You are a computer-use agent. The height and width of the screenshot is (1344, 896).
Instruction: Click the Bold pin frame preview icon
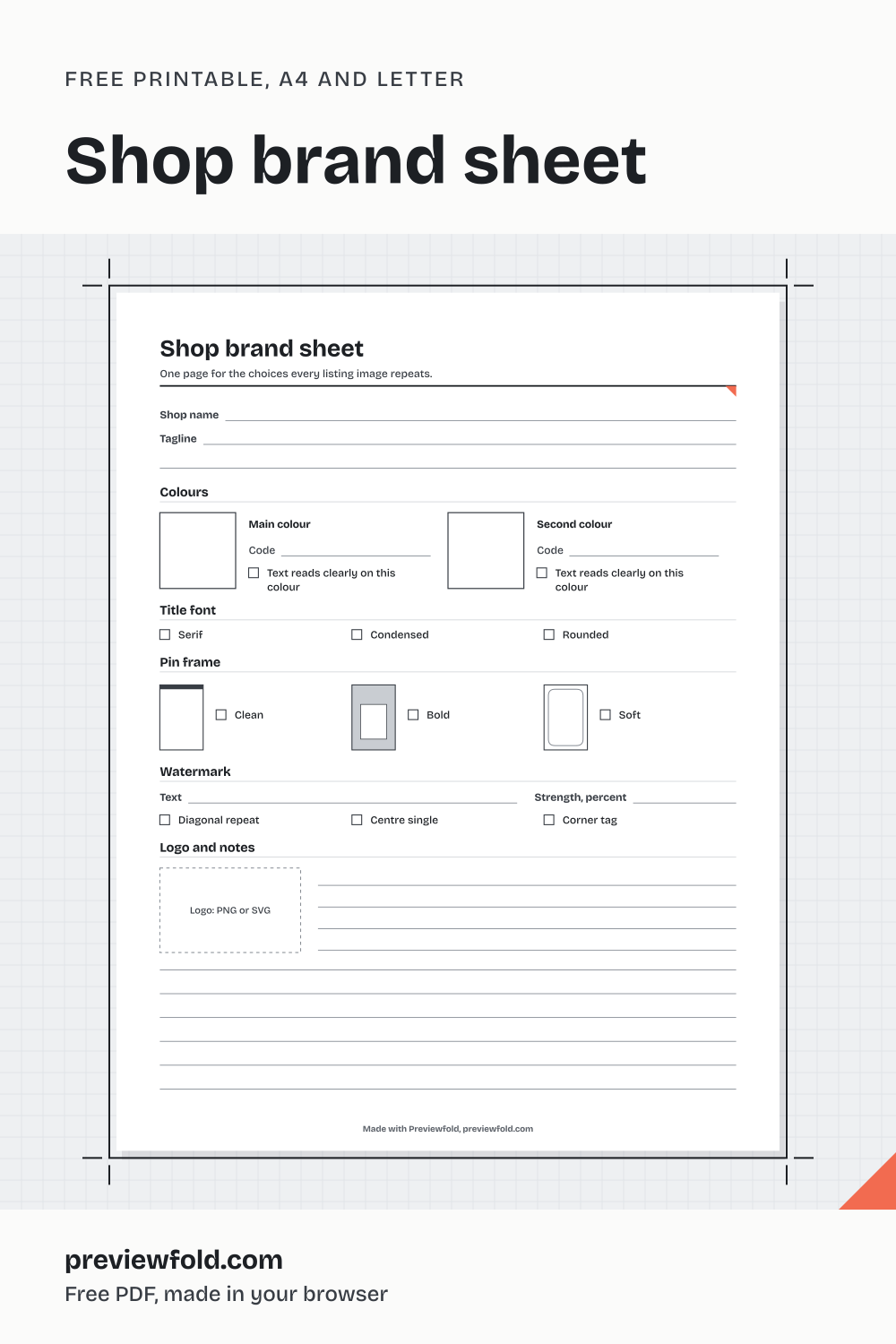coord(374,718)
